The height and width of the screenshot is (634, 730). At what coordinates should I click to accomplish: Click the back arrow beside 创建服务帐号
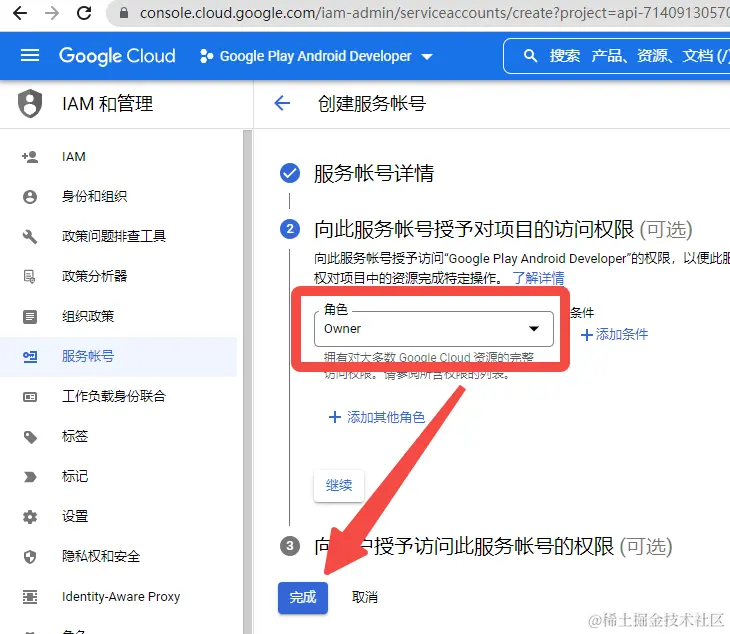click(x=282, y=103)
